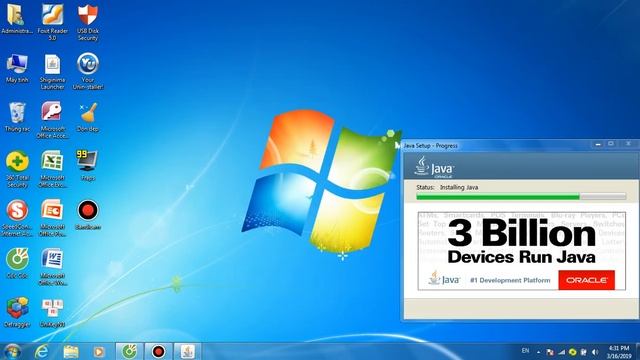
Task: Open Internet Explorer from the taskbar
Action: (41, 351)
